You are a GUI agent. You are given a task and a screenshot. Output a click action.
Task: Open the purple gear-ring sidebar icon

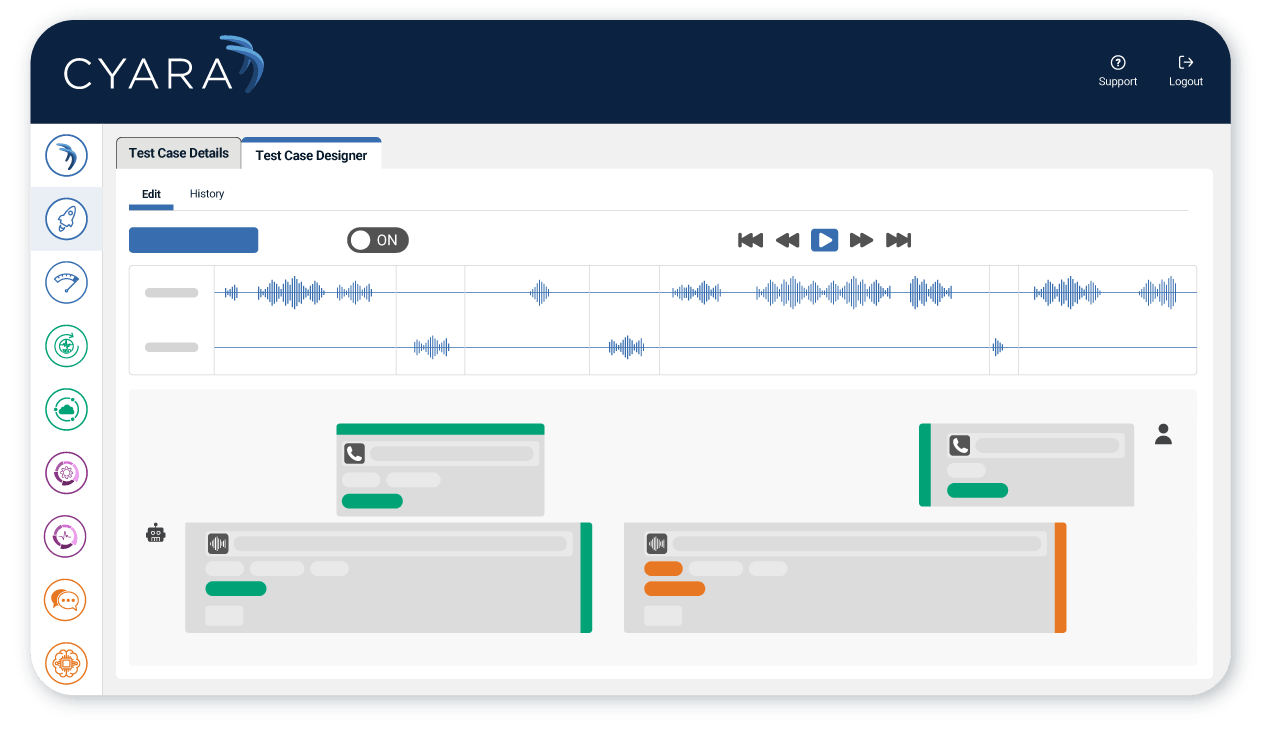click(66, 473)
